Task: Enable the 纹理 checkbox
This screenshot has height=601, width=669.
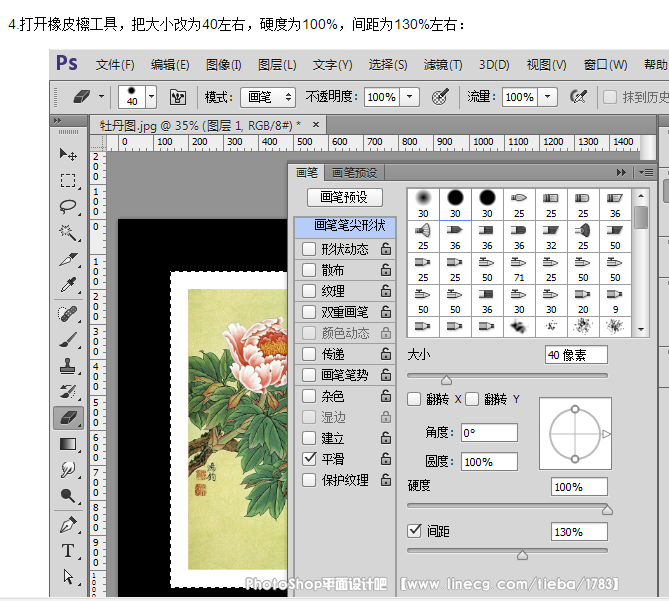Action: [x=309, y=291]
